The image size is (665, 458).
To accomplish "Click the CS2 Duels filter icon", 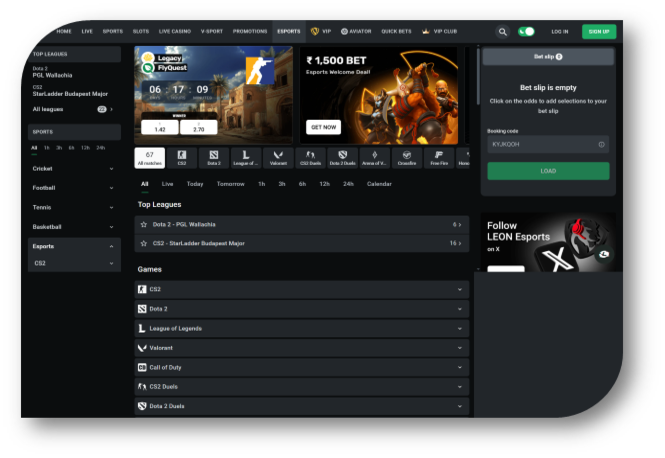I will [310, 157].
